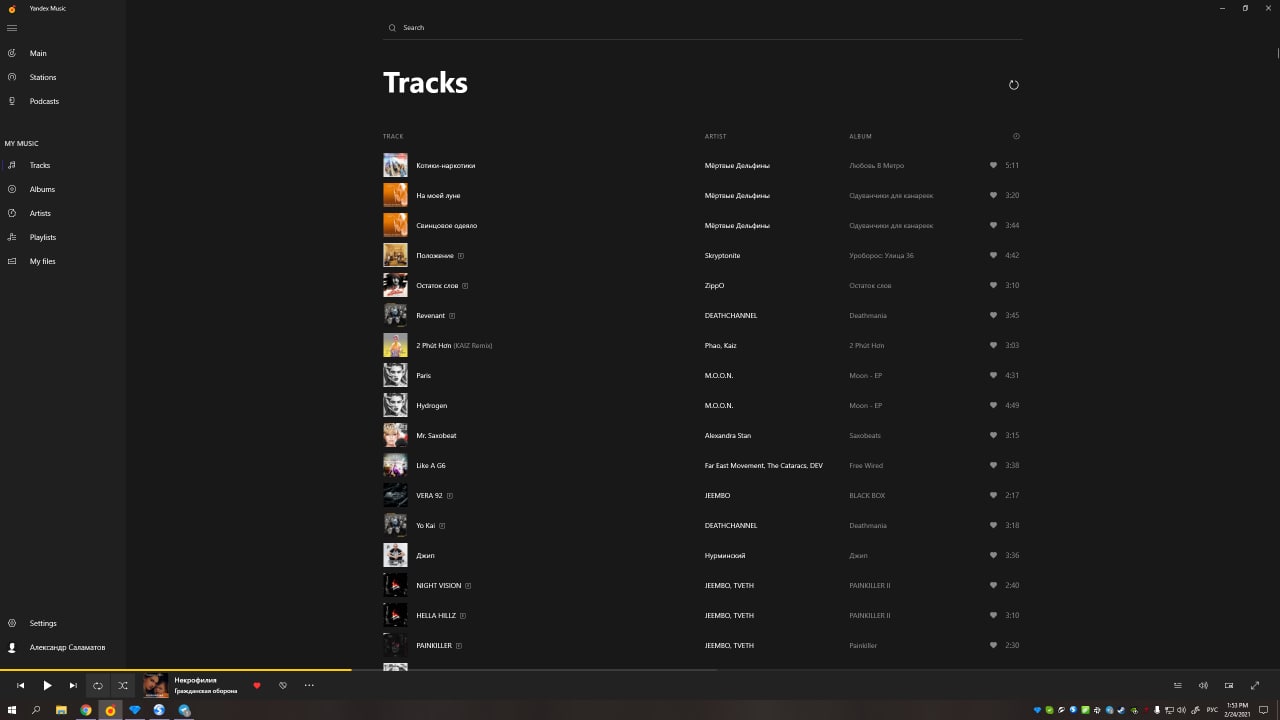Toggle the like heart for Revenant
1280x720 pixels.
click(x=993, y=315)
